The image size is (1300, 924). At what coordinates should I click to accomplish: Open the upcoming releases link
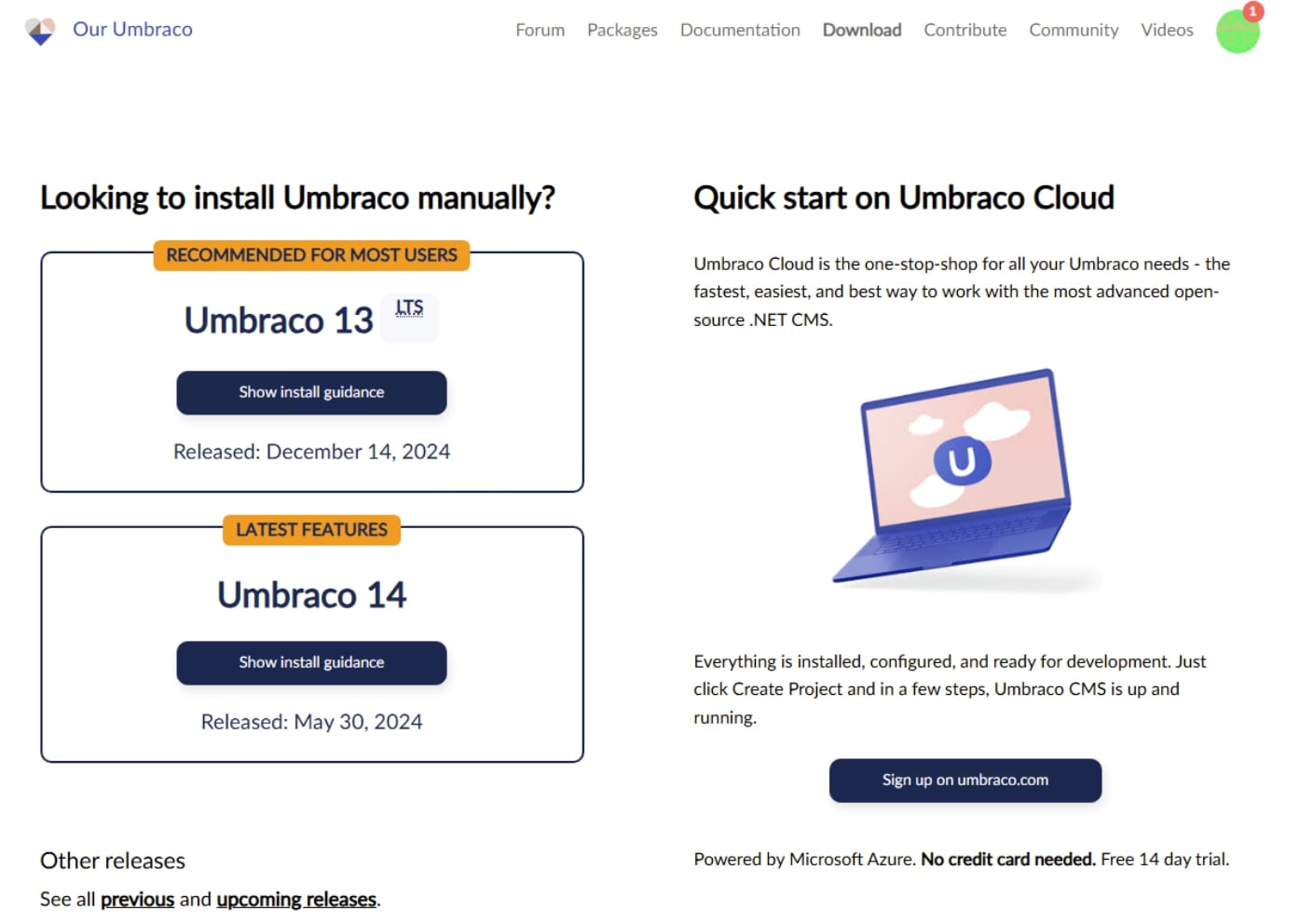tap(295, 899)
